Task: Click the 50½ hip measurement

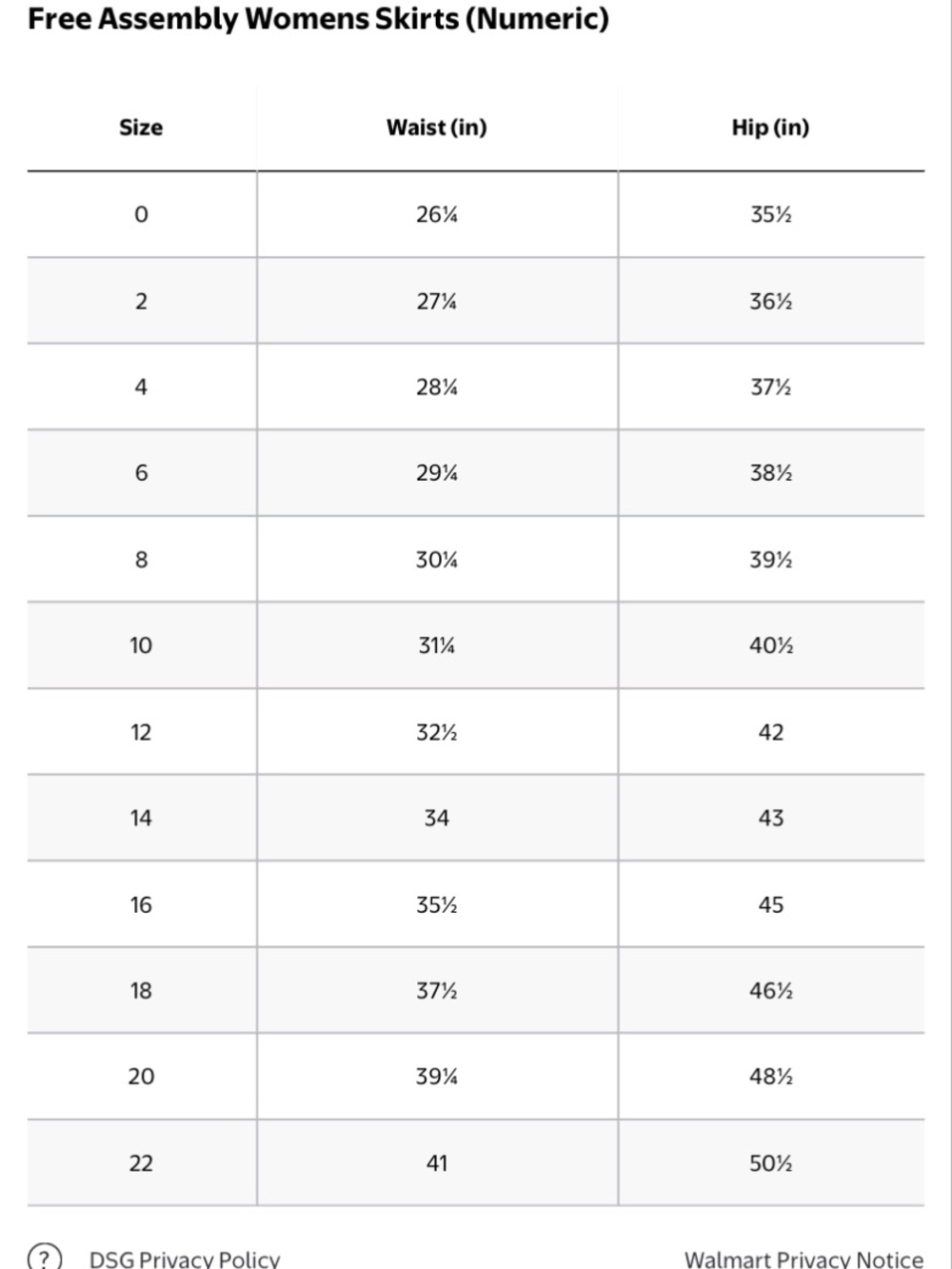Action: [x=771, y=1163]
